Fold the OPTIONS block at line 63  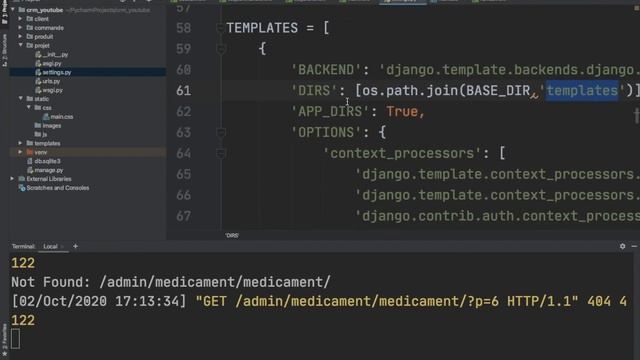coord(221,133)
